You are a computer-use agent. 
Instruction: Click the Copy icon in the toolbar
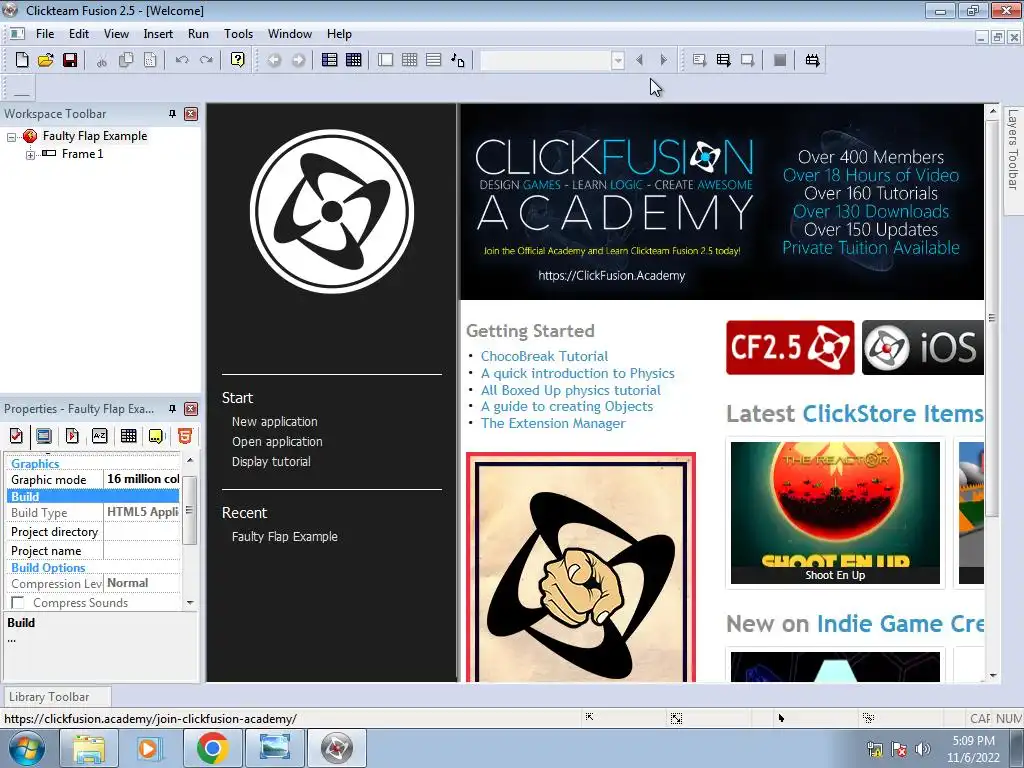tap(126, 60)
